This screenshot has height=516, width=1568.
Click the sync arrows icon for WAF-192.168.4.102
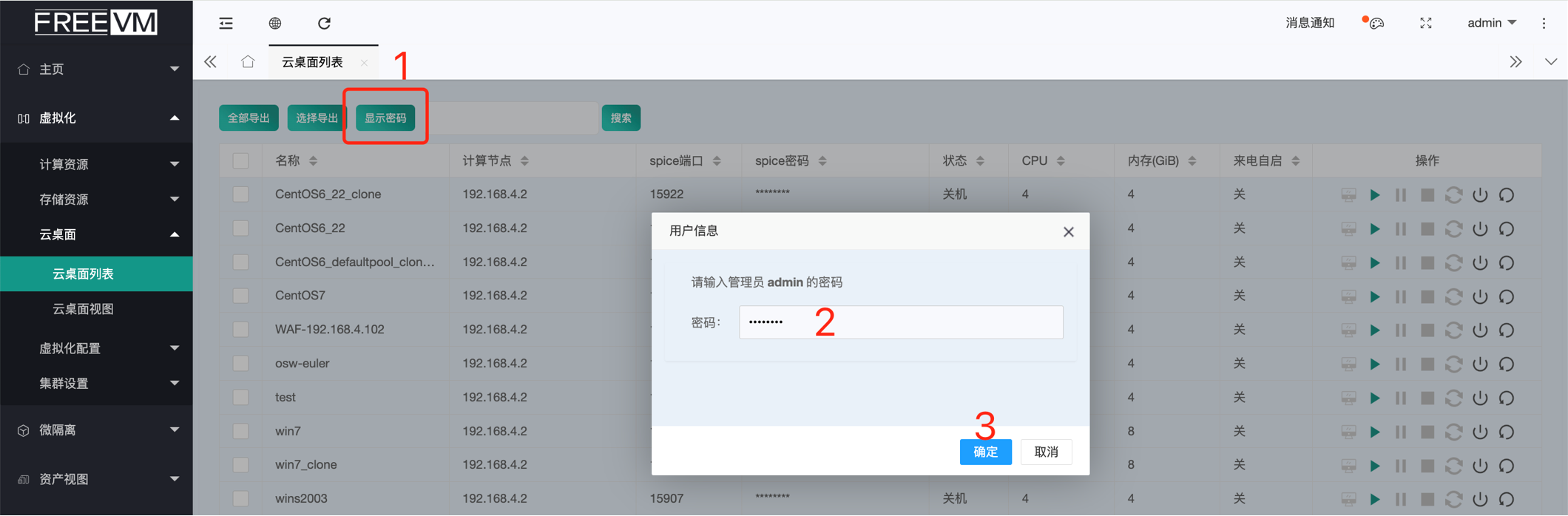coord(1454,330)
